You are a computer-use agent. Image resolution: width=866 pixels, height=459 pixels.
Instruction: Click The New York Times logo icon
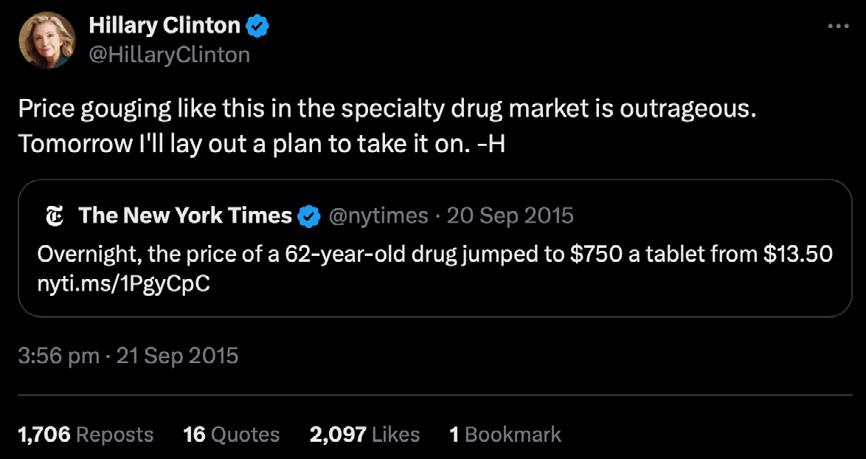pyautogui.click(x=55, y=215)
